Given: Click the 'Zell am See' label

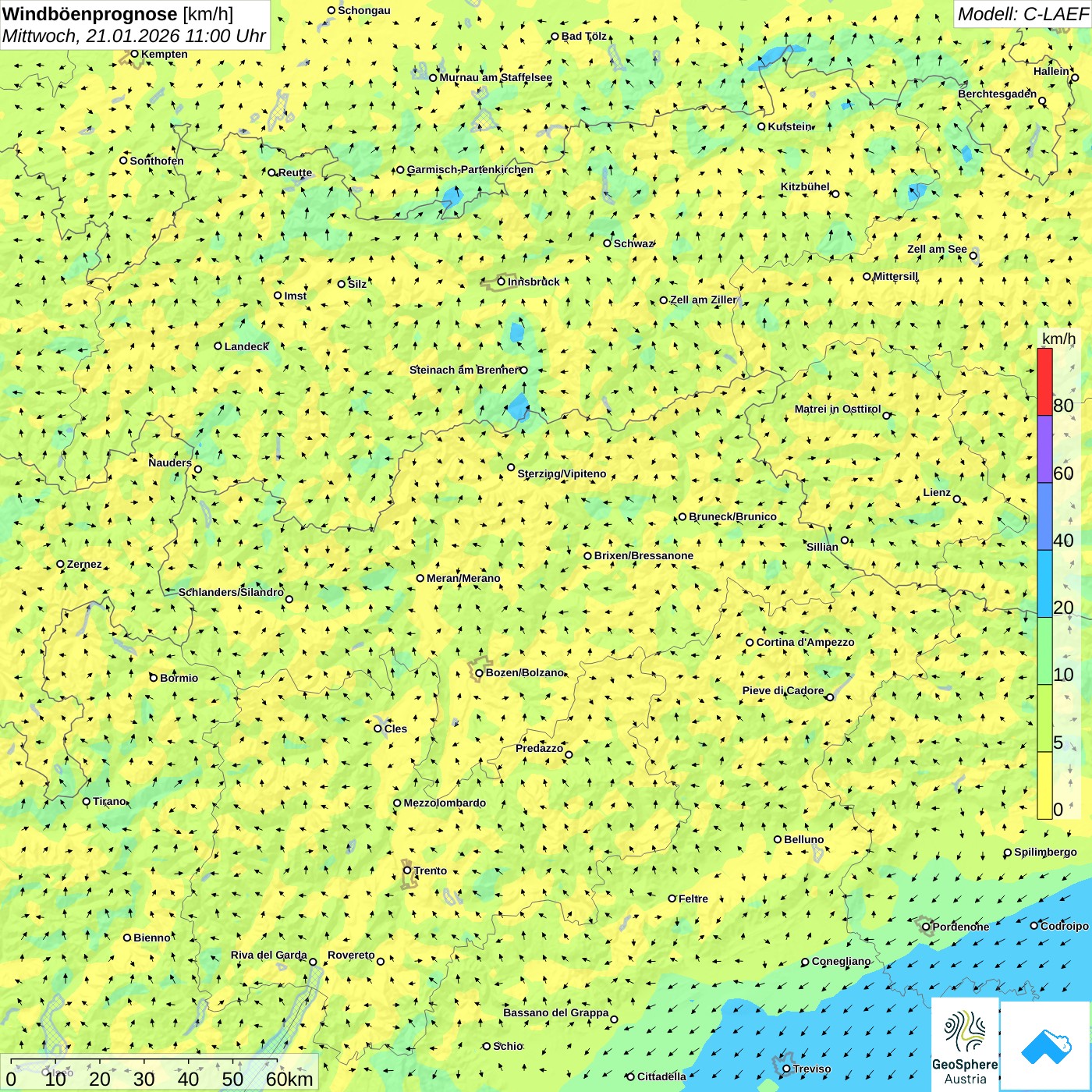Looking at the screenshot, I should 937,250.
